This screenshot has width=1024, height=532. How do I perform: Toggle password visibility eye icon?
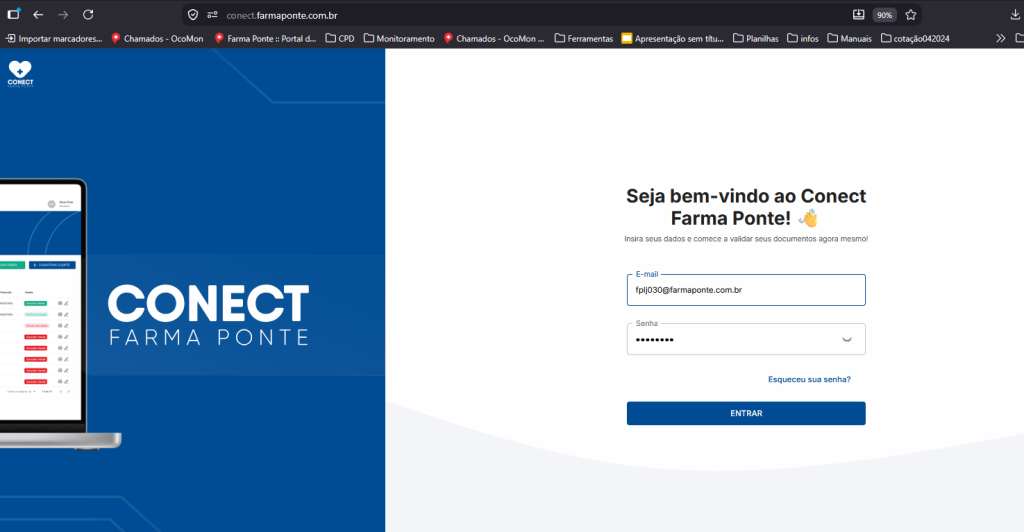point(847,339)
